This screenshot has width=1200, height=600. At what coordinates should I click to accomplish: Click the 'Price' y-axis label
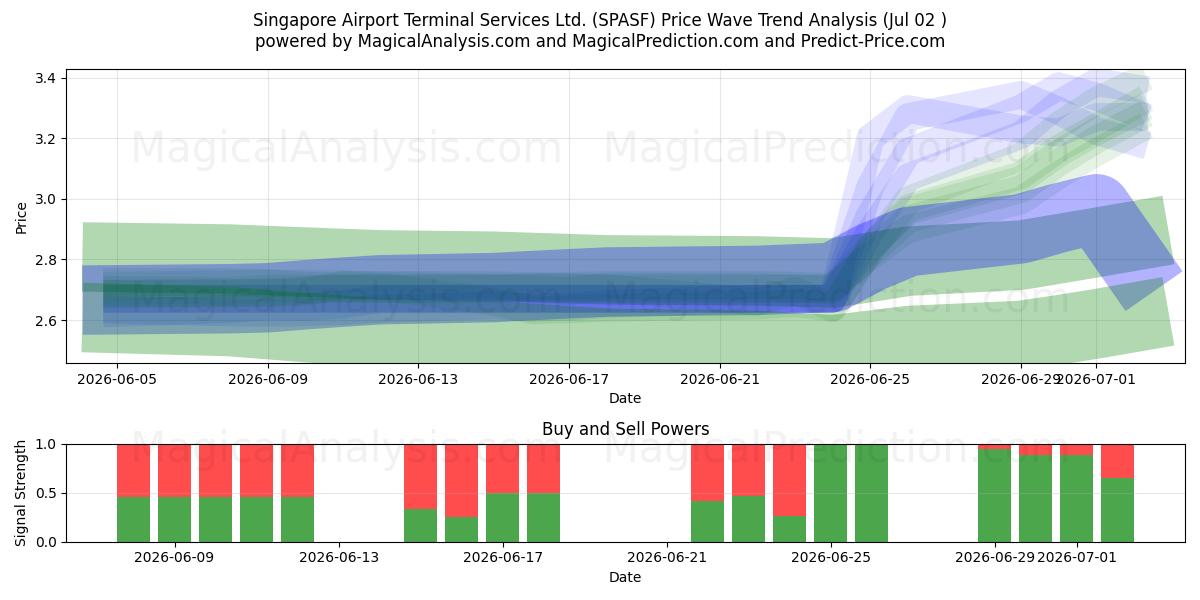(x=23, y=216)
